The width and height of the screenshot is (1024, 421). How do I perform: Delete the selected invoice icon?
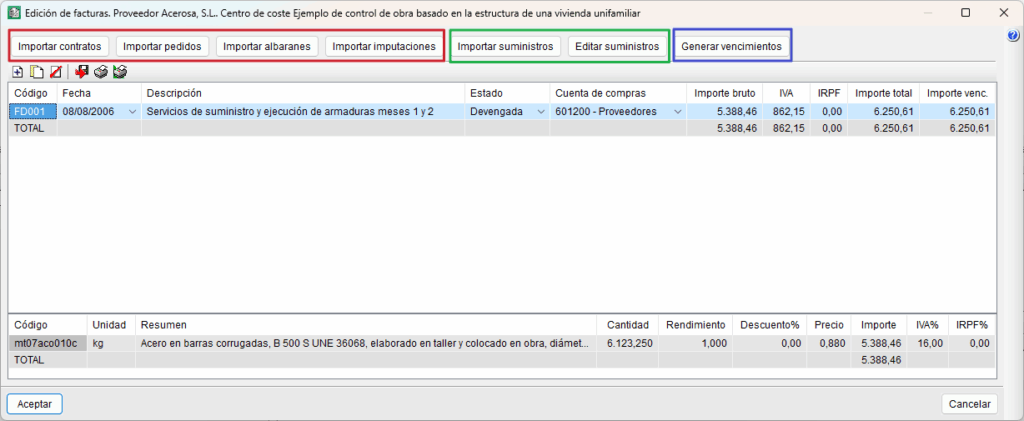pos(56,72)
